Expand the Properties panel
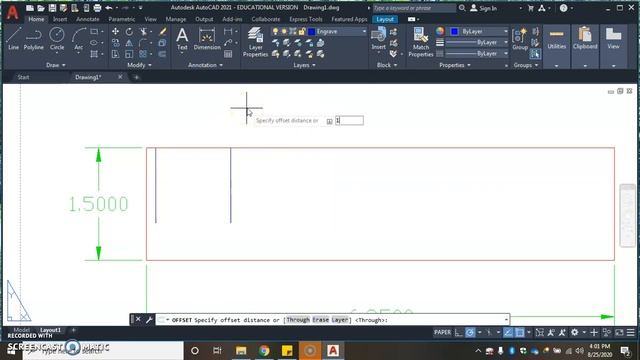Screen dimensions: 640x360 tap(455, 65)
